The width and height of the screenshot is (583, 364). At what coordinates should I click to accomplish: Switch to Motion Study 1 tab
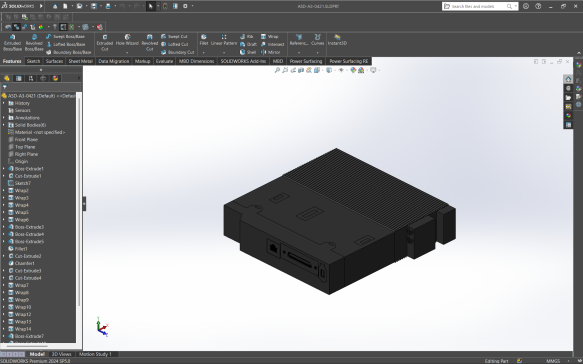[95, 354]
